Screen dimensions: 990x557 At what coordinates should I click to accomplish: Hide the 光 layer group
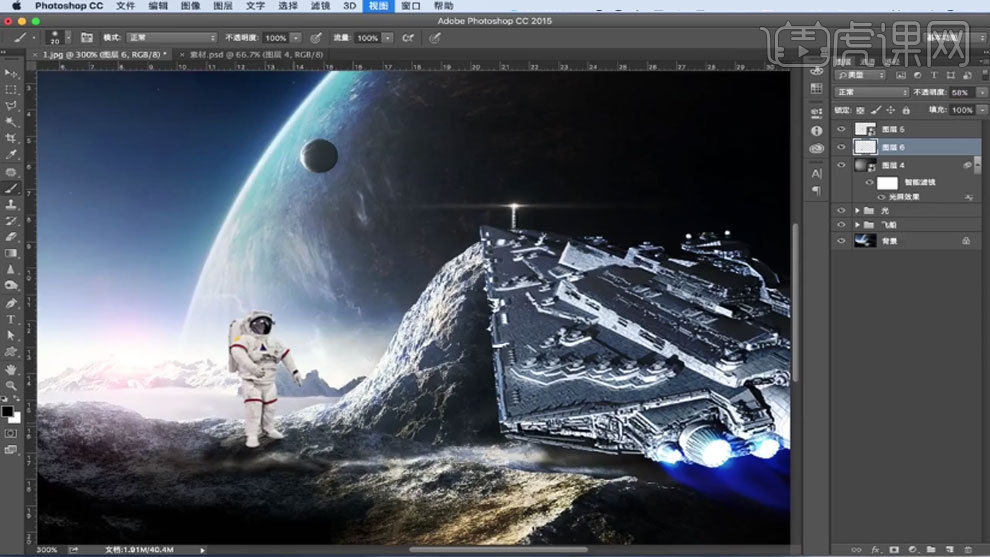[x=841, y=210]
